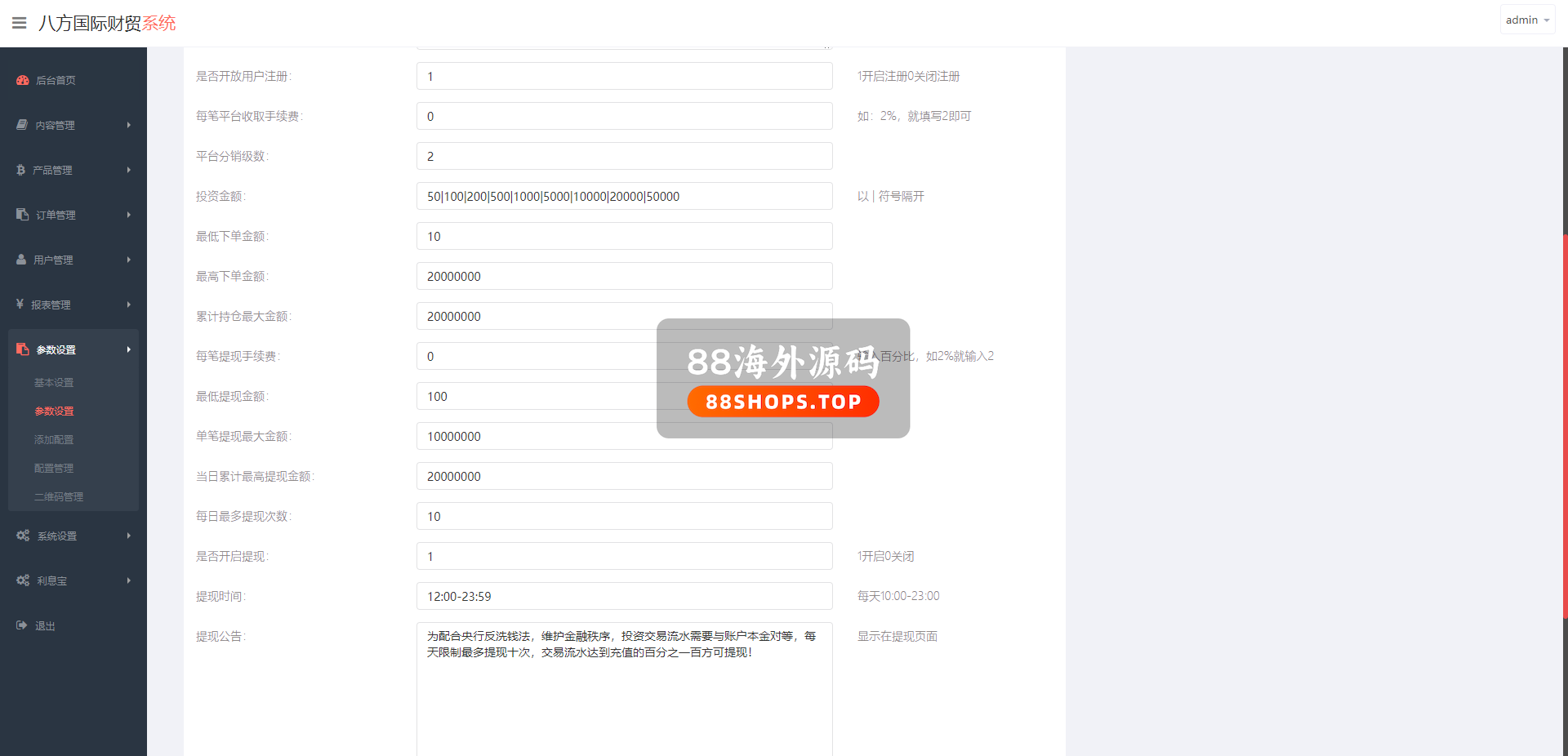Click the 投资金额 input field
This screenshot has width=1568, height=756.
(624, 197)
